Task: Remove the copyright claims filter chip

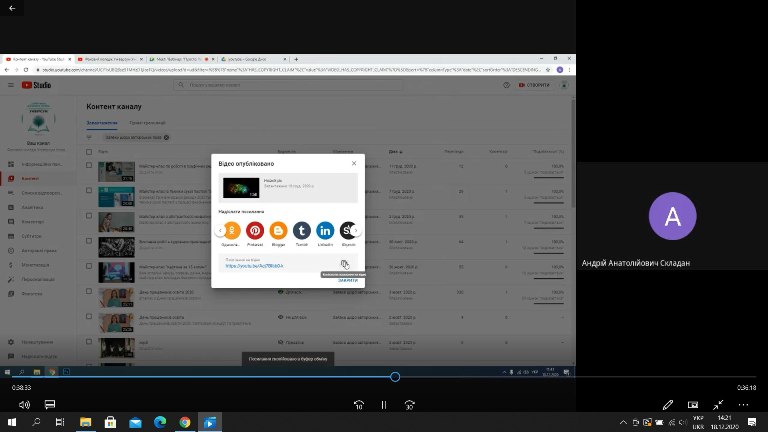Action: click(167, 138)
